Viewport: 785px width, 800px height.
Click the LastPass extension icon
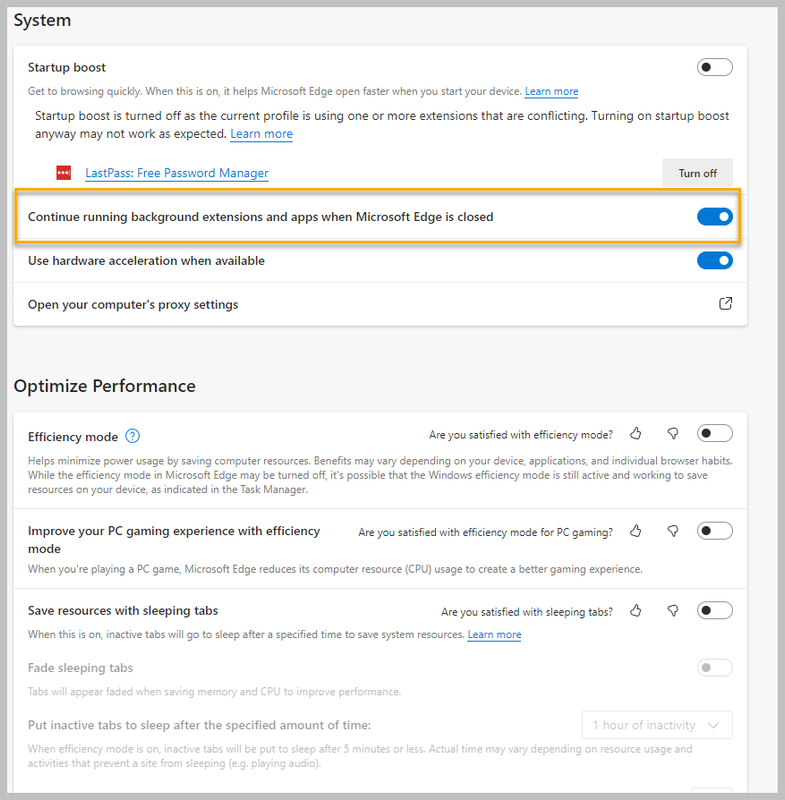[64, 173]
